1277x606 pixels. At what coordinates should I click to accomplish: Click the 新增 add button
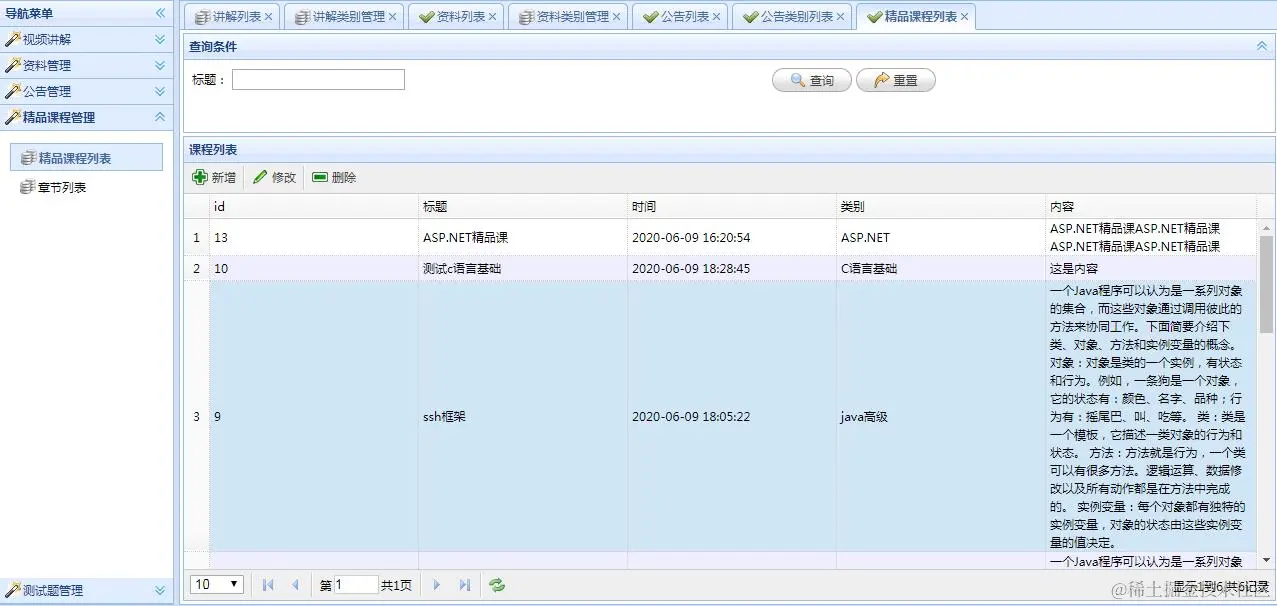pyautogui.click(x=214, y=177)
